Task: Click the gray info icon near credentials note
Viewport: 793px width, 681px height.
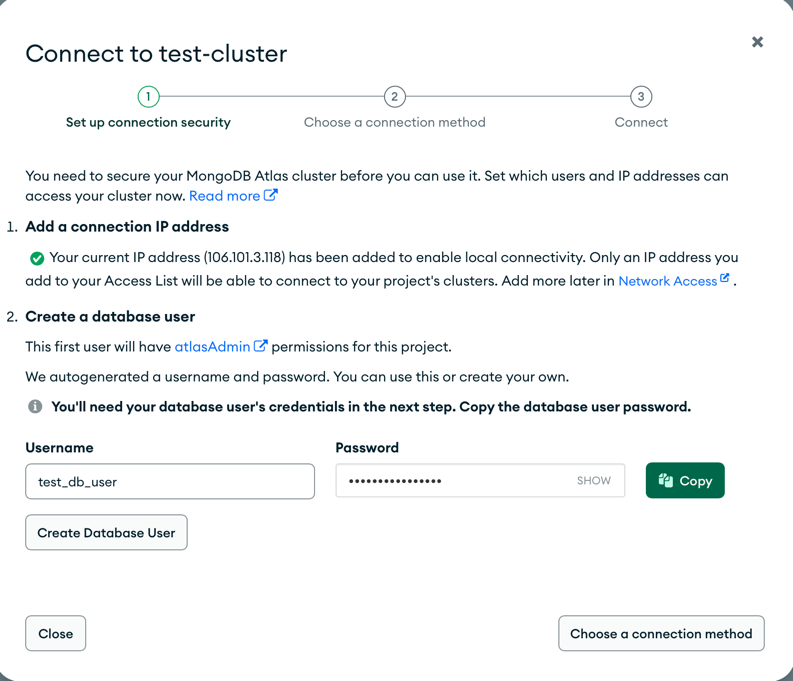Action: tap(35, 406)
